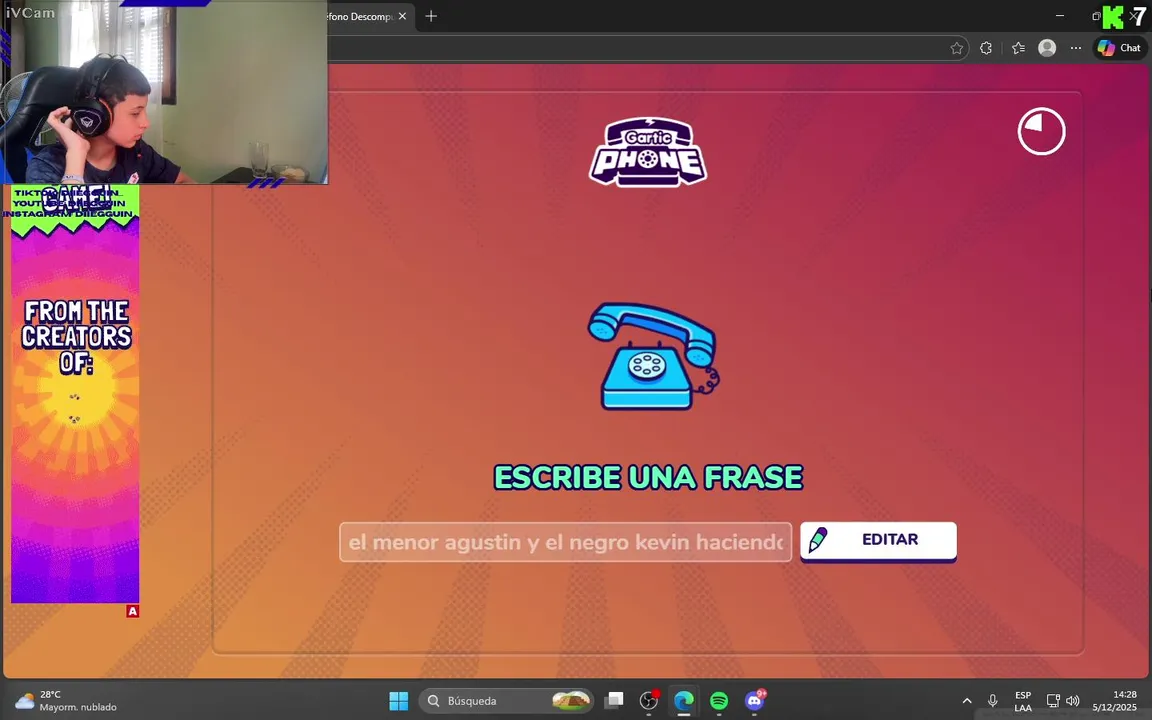The image size is (1152, 720).
Task: Click the pencil icon on EDITAR
Action: [x=818, y=540]
